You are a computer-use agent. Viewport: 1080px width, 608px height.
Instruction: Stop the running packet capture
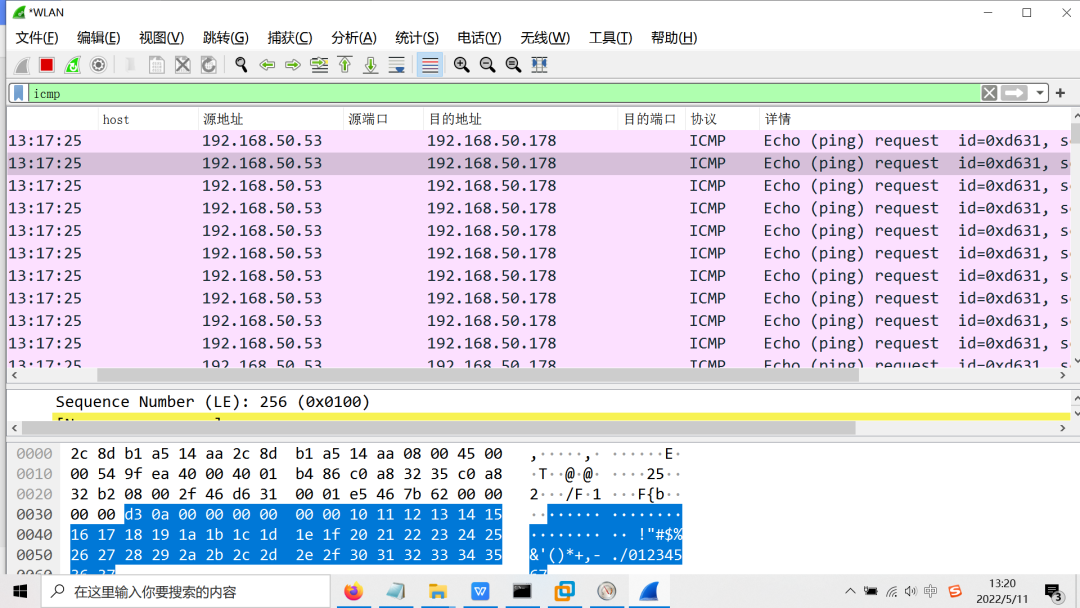point(46,65)
